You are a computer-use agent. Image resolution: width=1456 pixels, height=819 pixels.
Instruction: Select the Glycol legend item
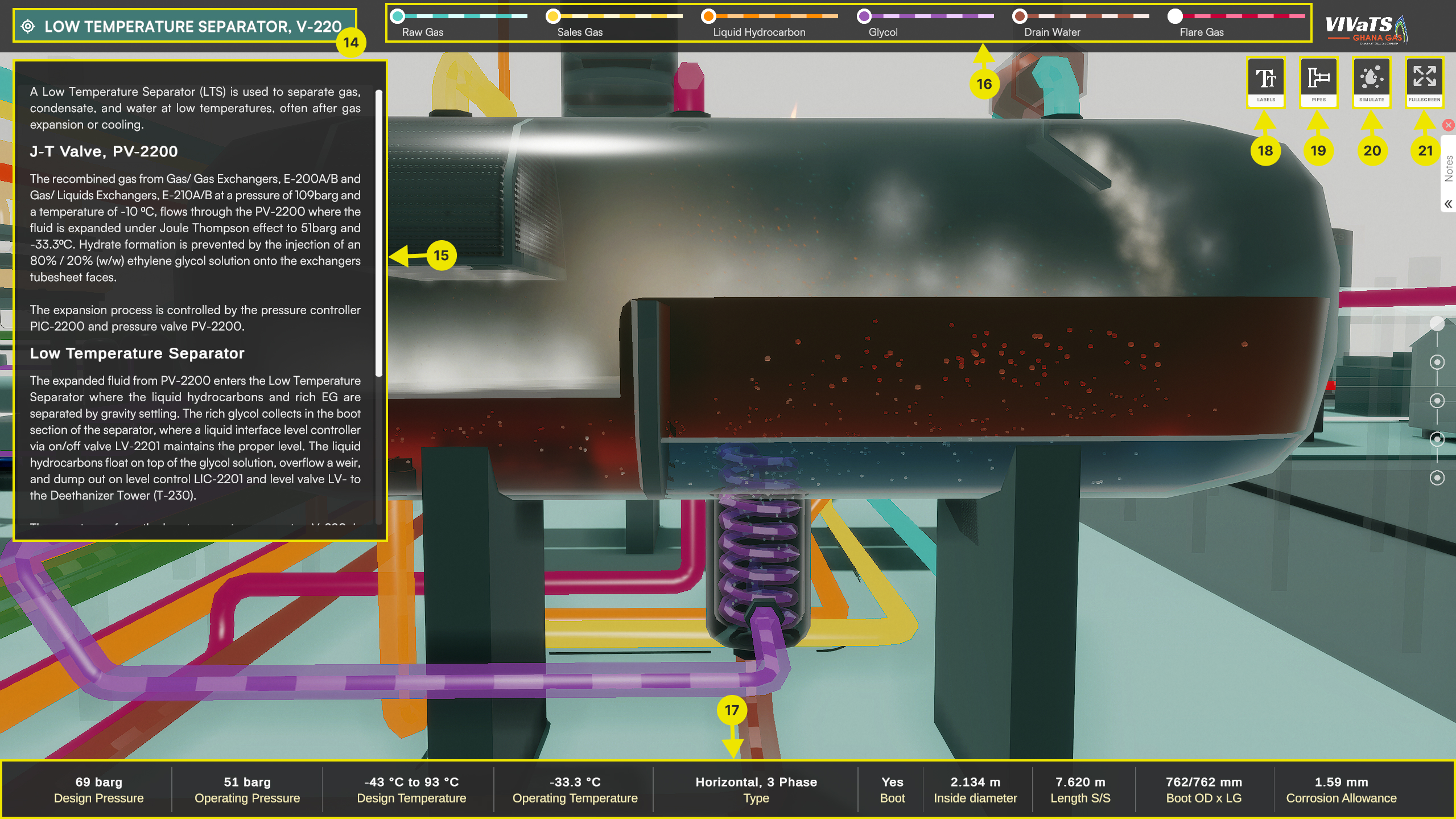pos(864,16)
